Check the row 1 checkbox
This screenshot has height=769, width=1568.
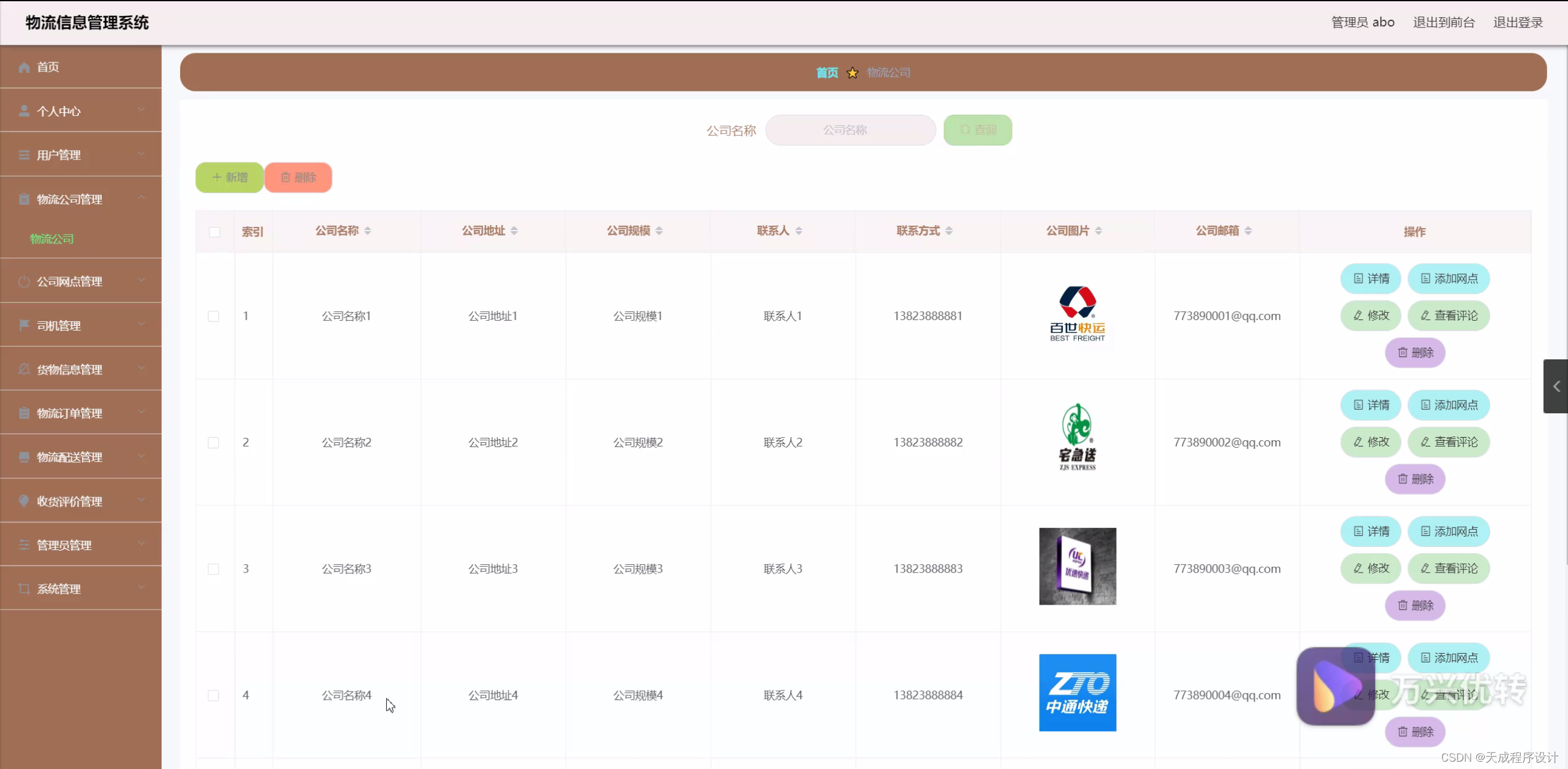[x=213, y=316]
